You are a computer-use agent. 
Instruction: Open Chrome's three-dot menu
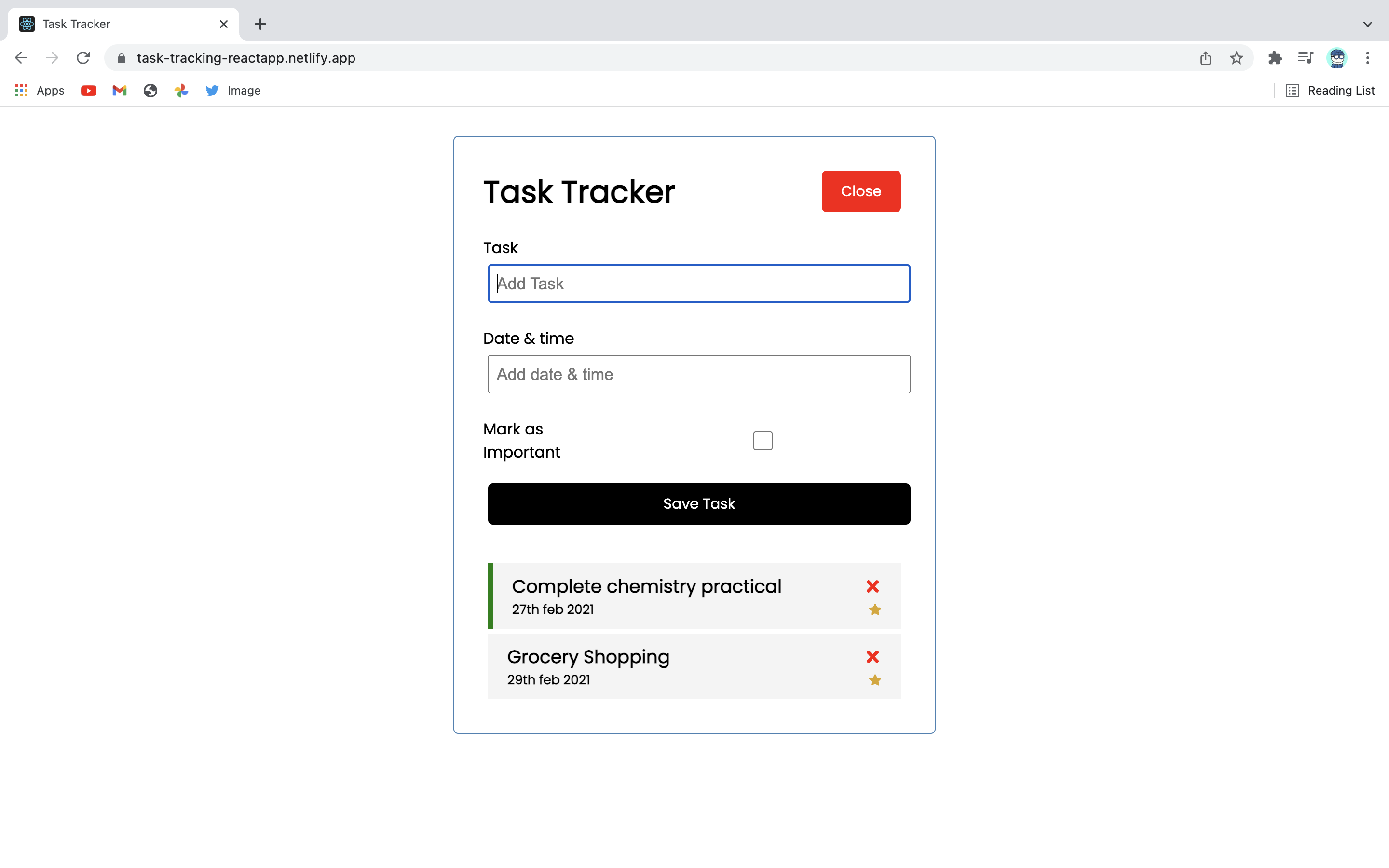tap(1368, 57)
